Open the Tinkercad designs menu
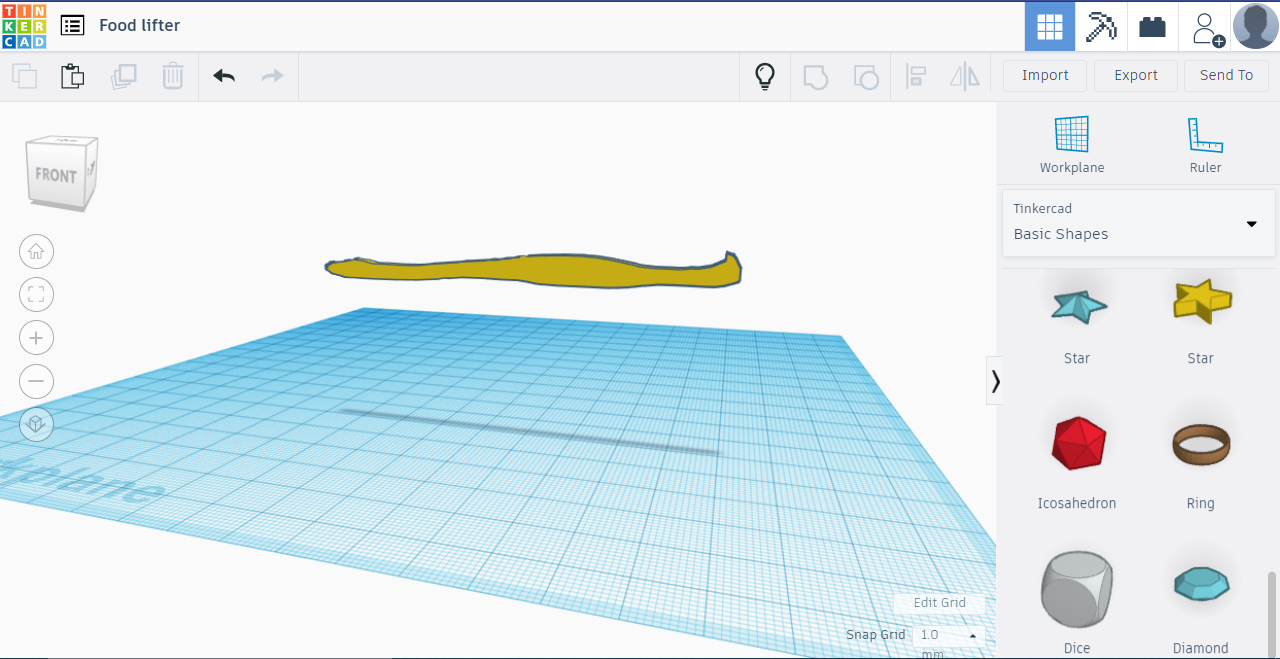 pyautogui.click(x=72, y=25)
